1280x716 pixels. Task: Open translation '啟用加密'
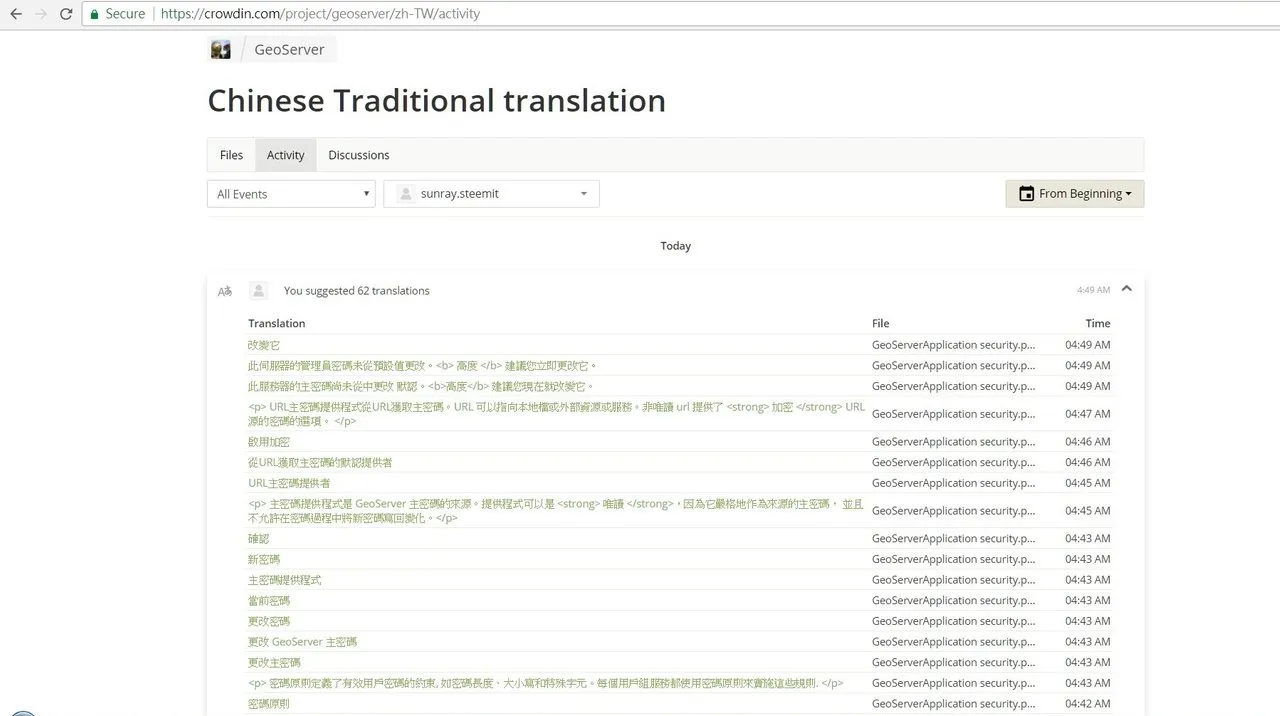click(x=269, y=442)
